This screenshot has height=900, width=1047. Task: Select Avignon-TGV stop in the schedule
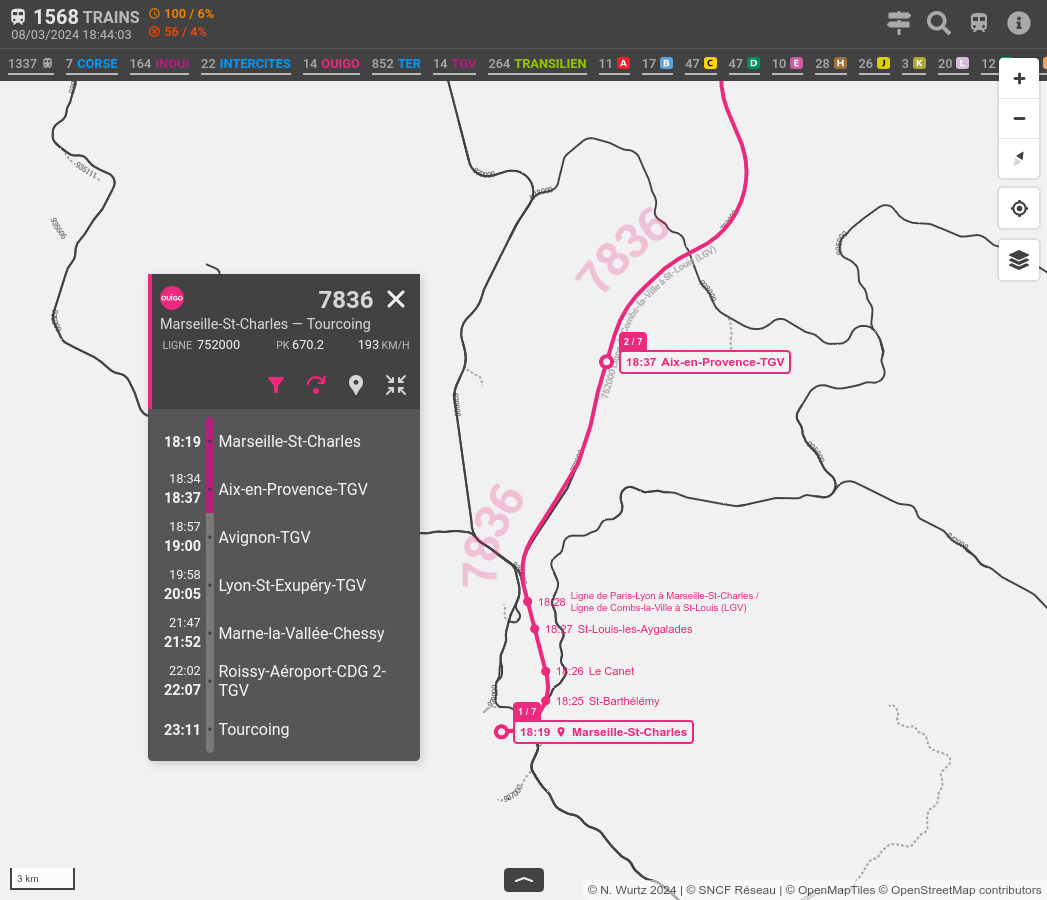tap(264, 537)
